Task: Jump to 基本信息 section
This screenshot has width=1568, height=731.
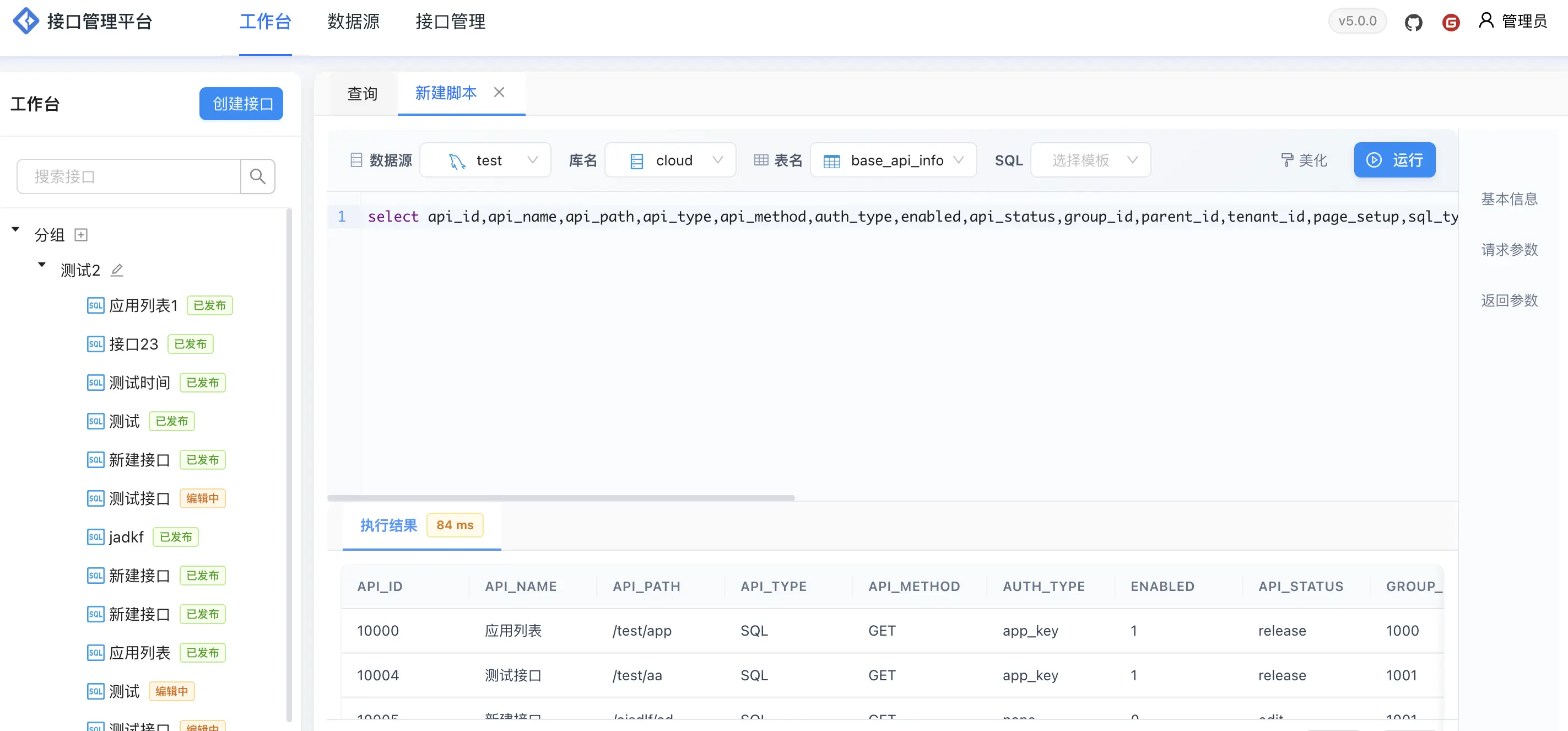Action: (x=1509, y=198)
